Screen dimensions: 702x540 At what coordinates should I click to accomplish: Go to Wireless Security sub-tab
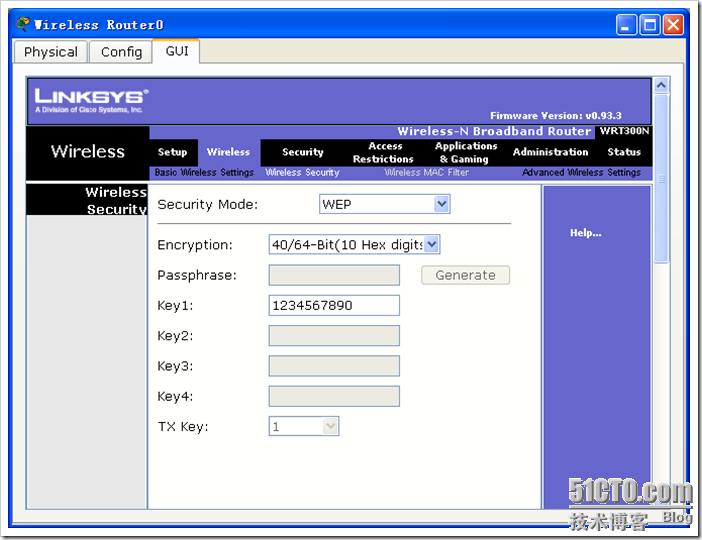pos(302,172)
